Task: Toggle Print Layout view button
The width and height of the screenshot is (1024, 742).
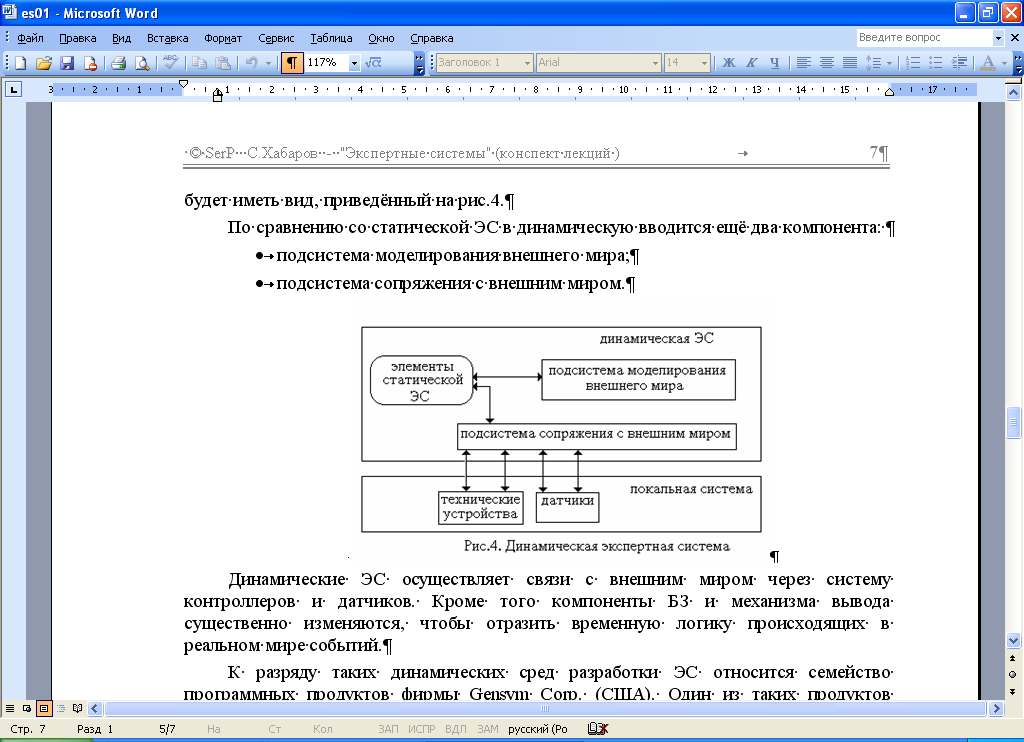Action: (44, 708)
